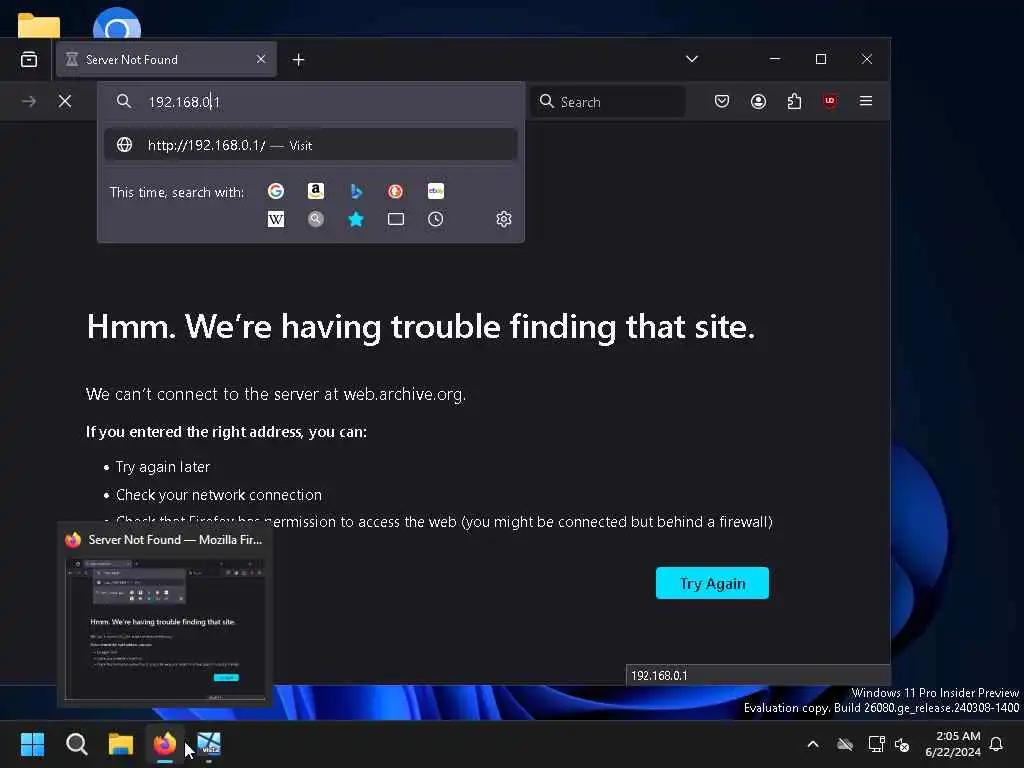Open the Extensions puzzle menu
The width and height of the screenshot is (1024, 768).
click(794, 101)
